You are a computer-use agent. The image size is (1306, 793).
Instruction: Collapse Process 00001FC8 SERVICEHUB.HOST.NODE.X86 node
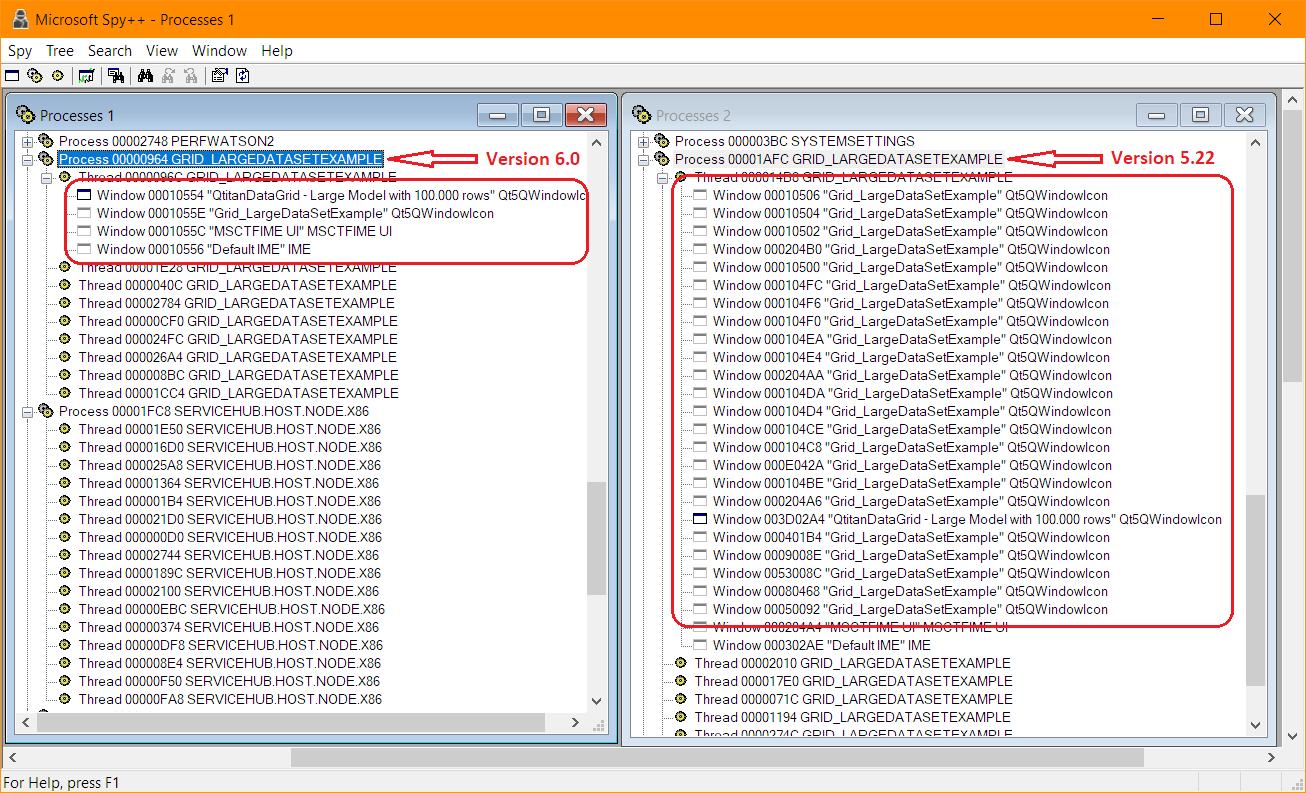(27, 411)
